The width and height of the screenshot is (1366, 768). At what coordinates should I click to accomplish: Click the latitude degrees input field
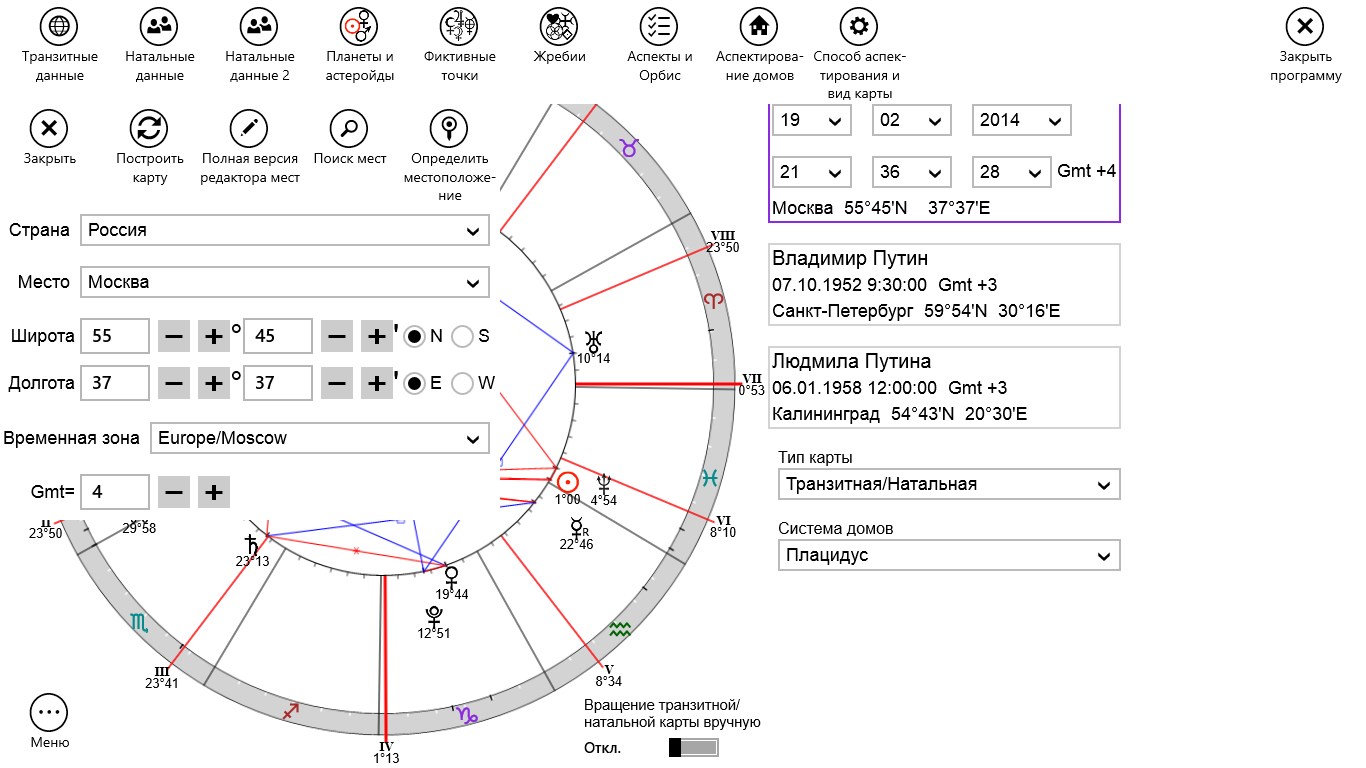(x=114, y=337)
